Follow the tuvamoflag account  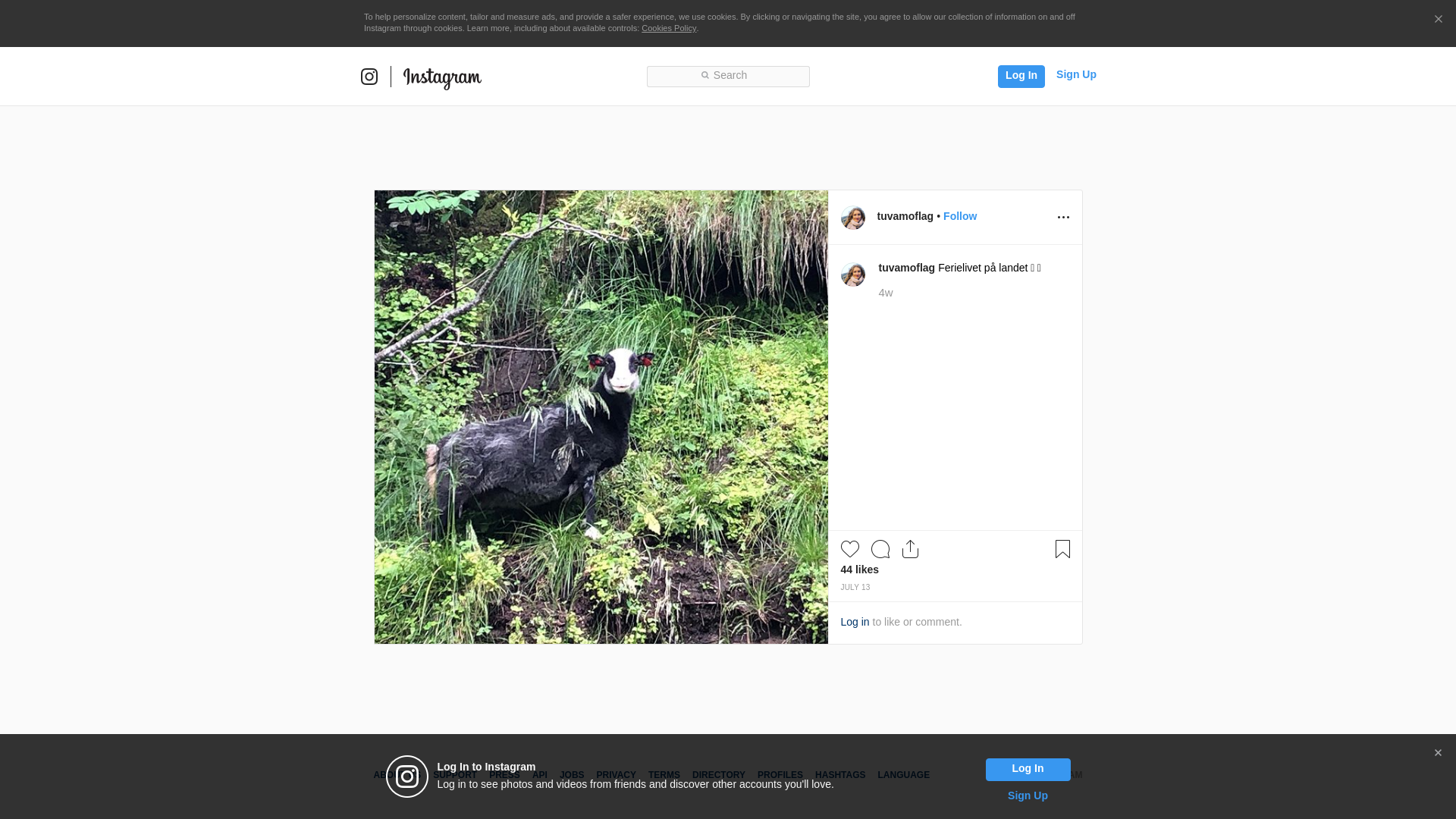click(959, 216)
